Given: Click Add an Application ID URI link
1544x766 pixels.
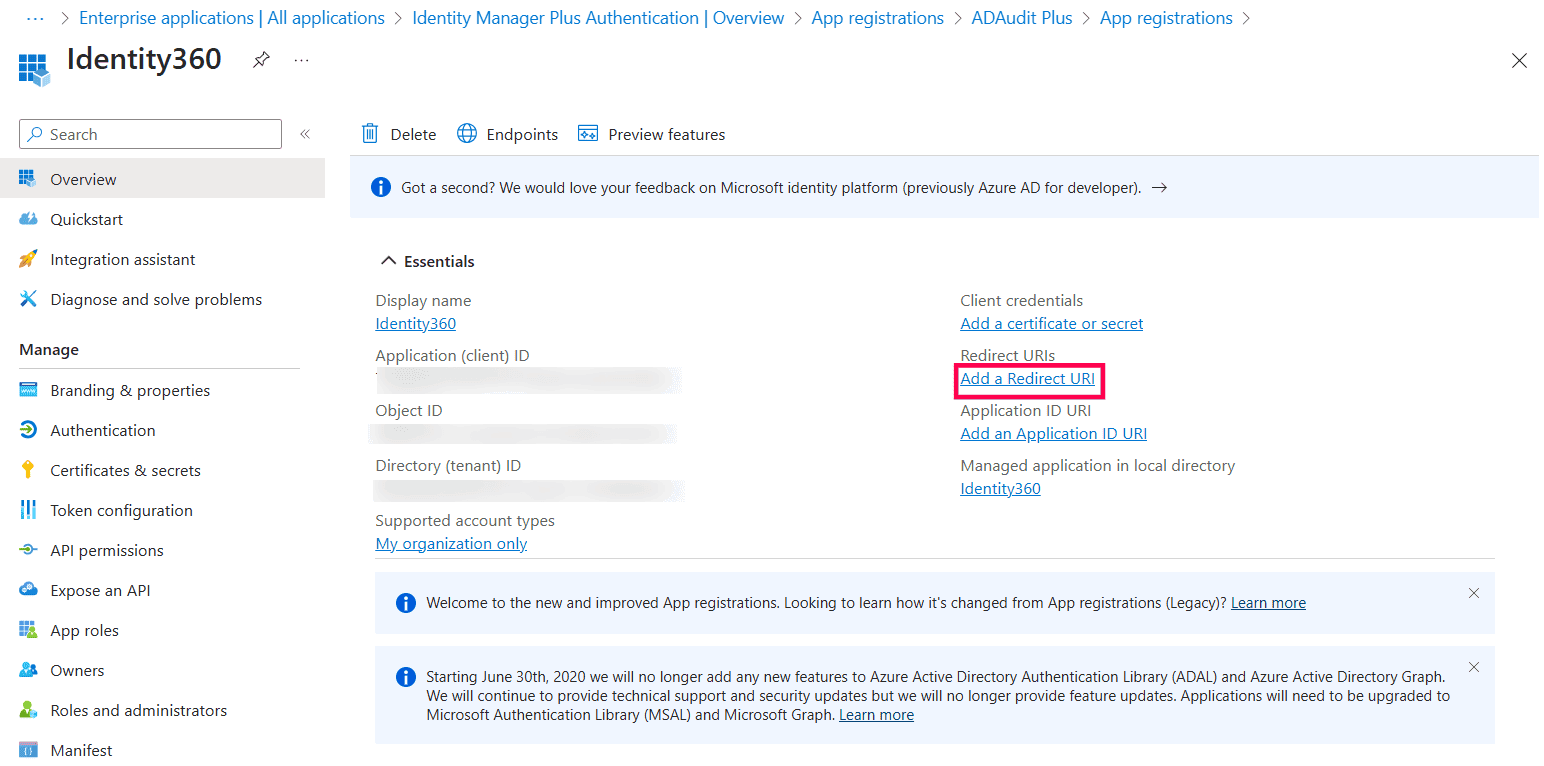Looking at the screenshot, I should [x=1053, y=433].
